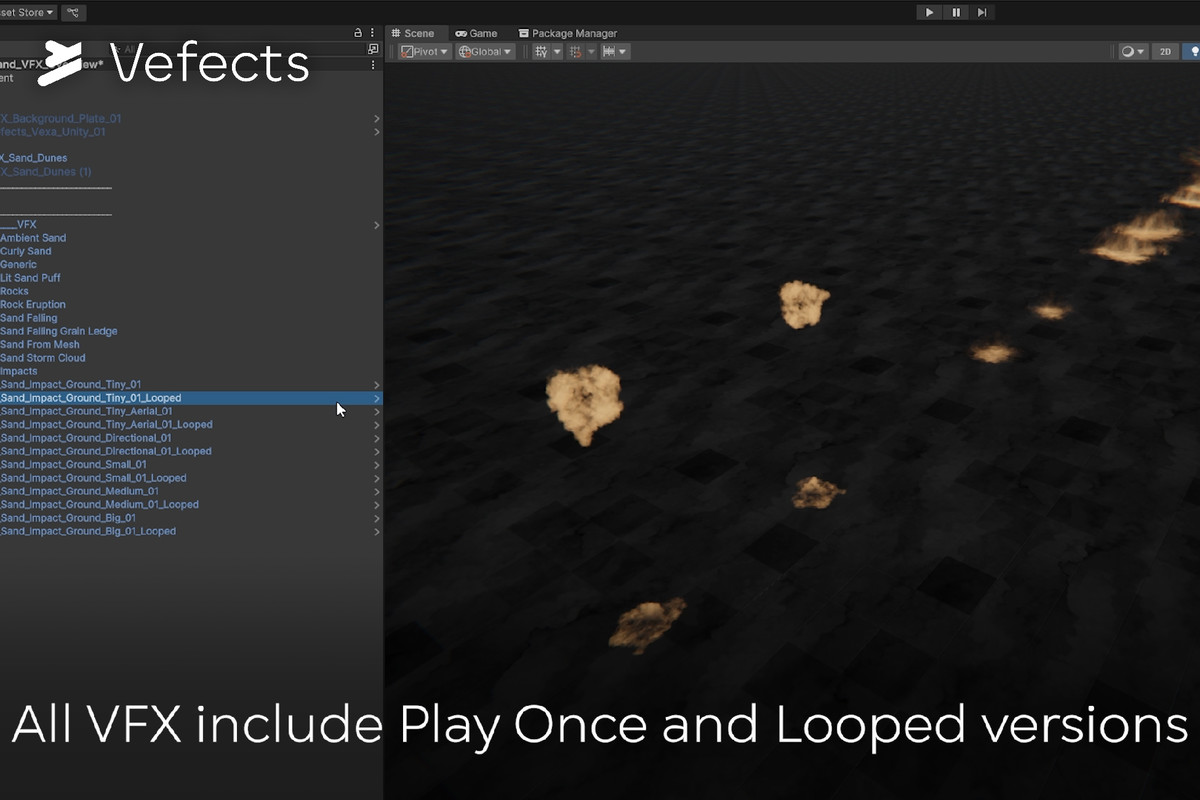Click the Play button in the top toolbar
The image size is (1200, 800).
[930, 12]
